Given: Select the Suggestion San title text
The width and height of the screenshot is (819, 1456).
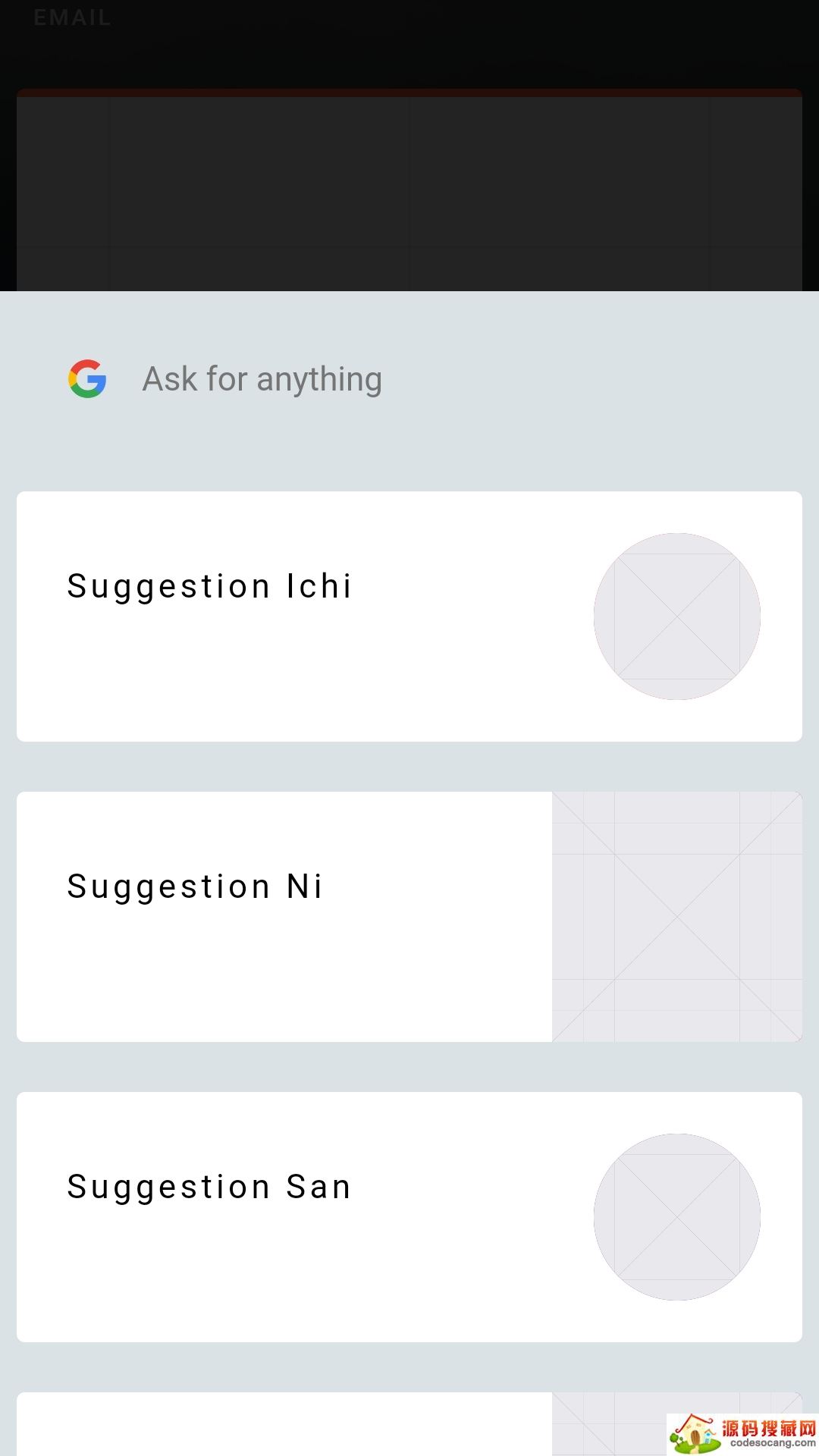Looking at the screenshot, I should (x=209, y=1187).
